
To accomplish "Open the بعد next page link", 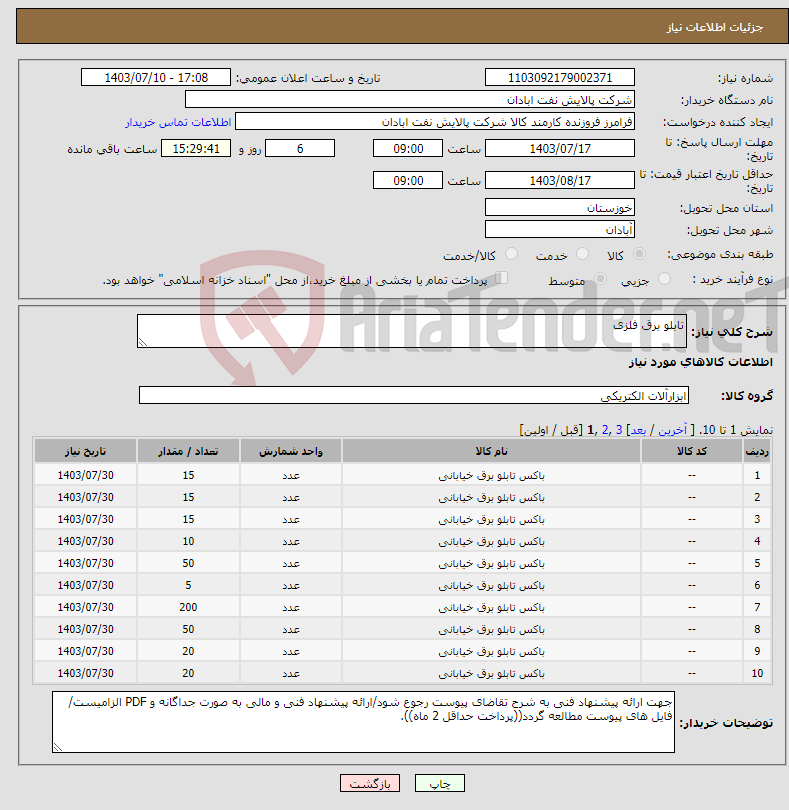I will pyautogui.click(x=638, y=430).
